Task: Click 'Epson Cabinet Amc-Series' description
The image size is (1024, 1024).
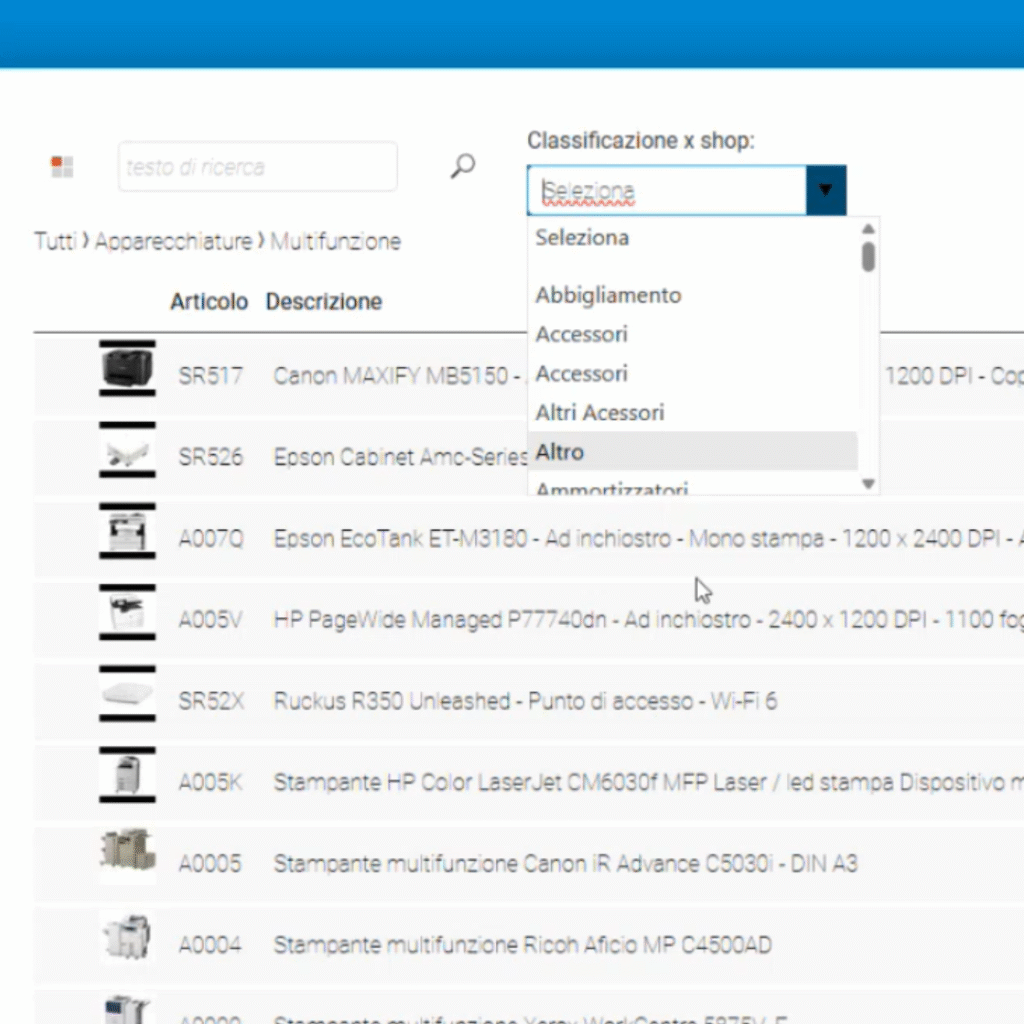Action: pos(400,457)
